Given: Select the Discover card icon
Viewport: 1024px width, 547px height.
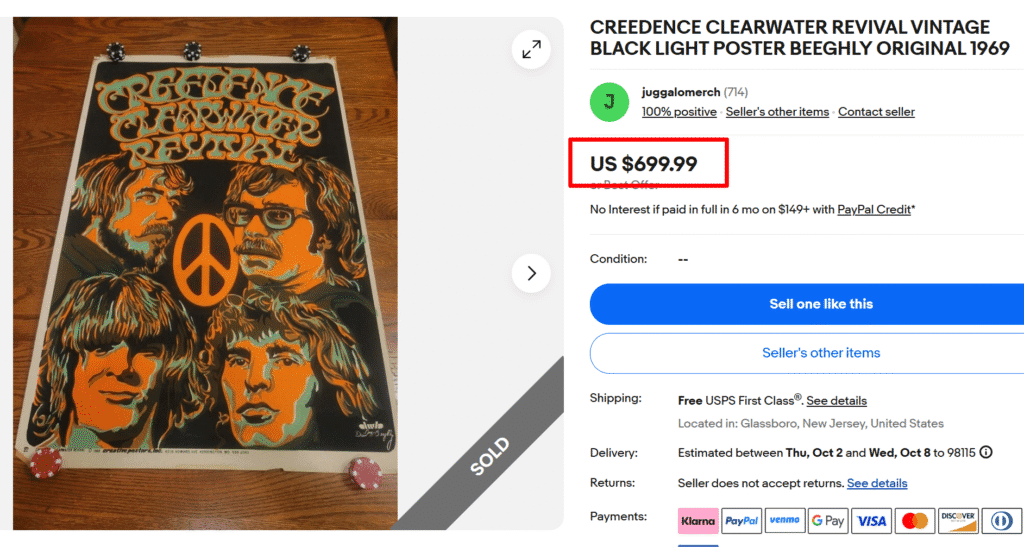Looking at the screenshot, I should click(957, 521).
